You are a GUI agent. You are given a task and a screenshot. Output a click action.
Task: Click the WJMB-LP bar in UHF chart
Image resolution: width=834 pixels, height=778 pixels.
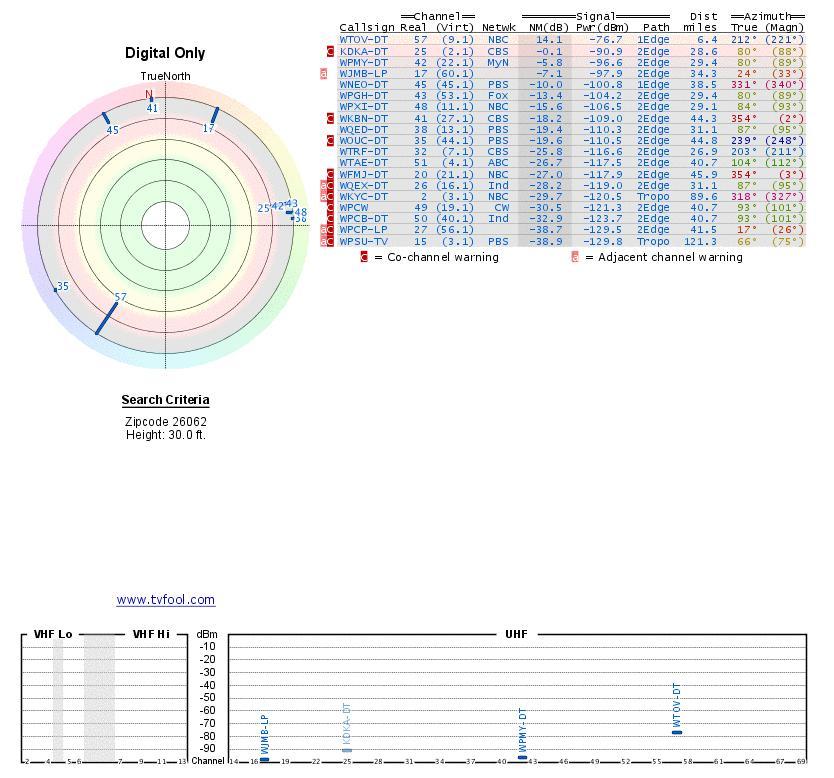point(264,759)
